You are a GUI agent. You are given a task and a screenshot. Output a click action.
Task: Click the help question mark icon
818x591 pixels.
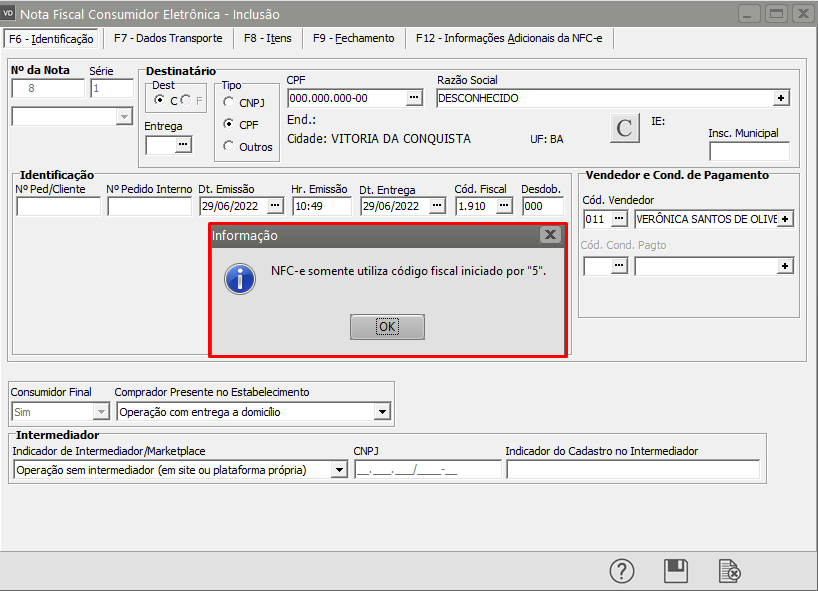622,571
